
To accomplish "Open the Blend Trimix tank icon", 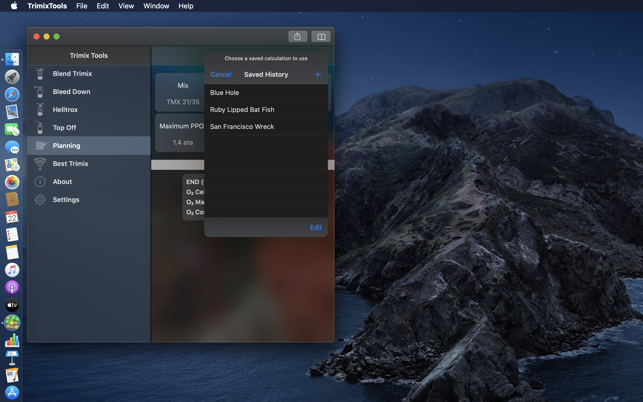I will [40, 74].
